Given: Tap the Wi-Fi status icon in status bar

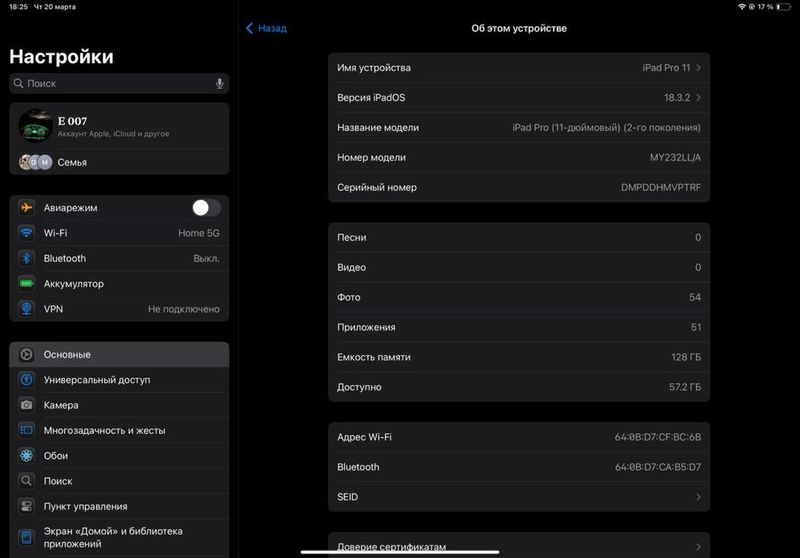Looking at the screenshot, I should [x=742, y=7].
